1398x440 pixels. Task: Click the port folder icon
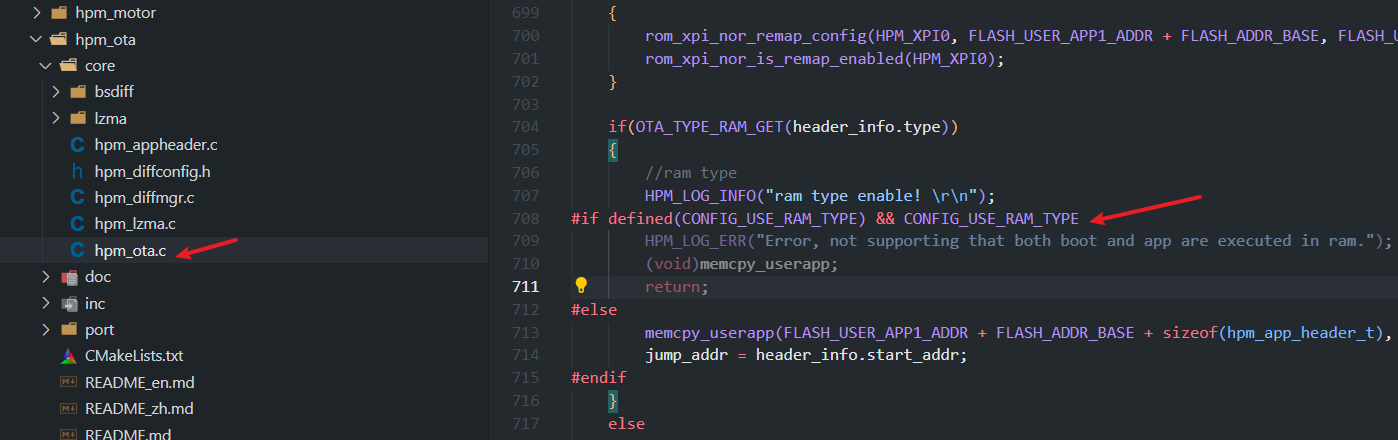(69, 329)
